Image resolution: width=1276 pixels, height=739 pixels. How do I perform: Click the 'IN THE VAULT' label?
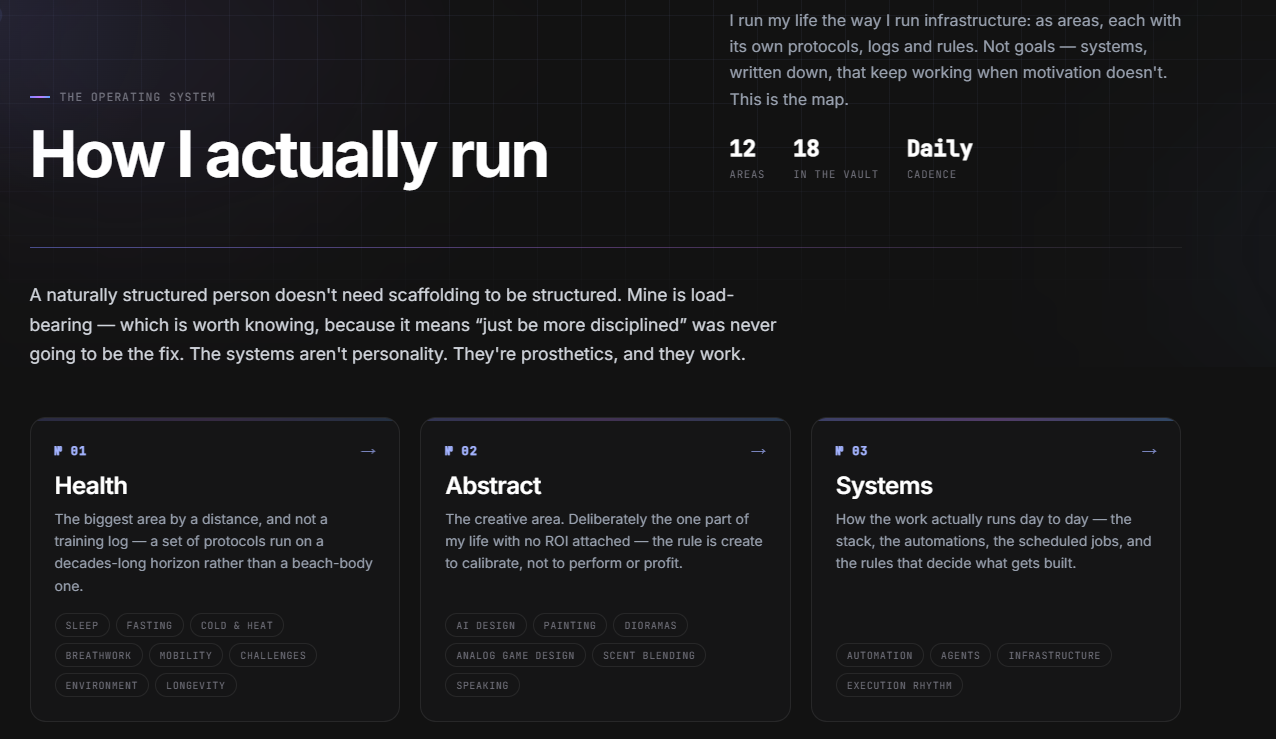pyautogui.click(x=836, y=174)
